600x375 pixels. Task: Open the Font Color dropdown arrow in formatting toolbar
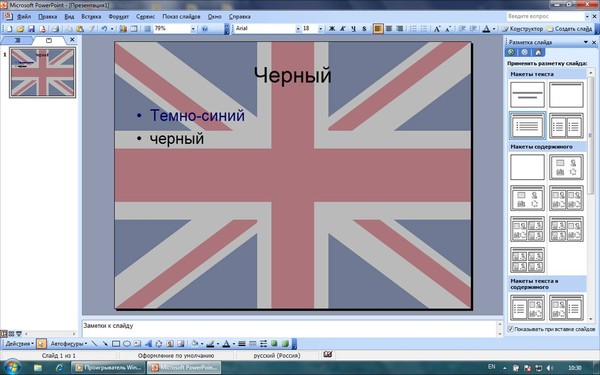(x=494, y=29)
